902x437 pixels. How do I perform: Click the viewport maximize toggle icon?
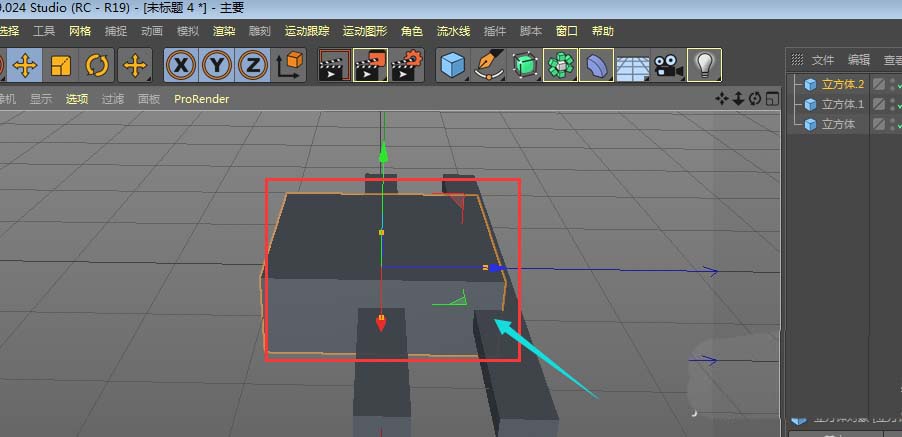[773, 98]
